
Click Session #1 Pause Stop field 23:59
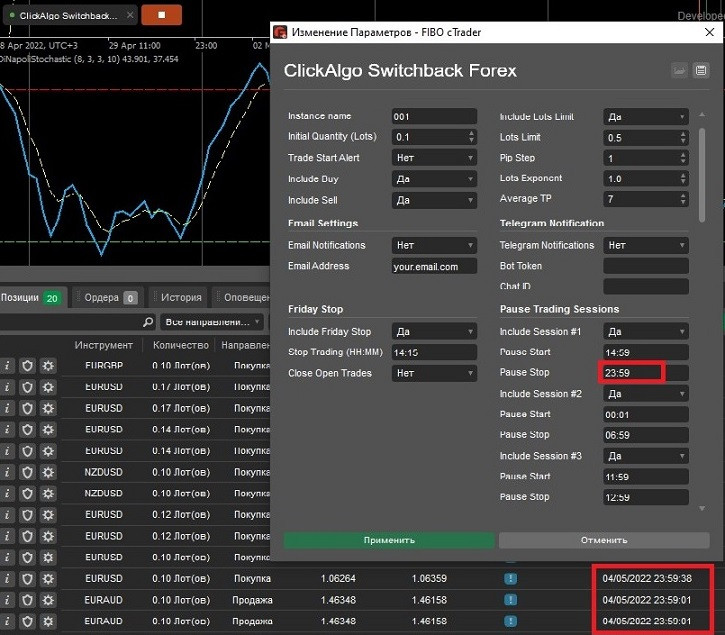click(646, 373)
